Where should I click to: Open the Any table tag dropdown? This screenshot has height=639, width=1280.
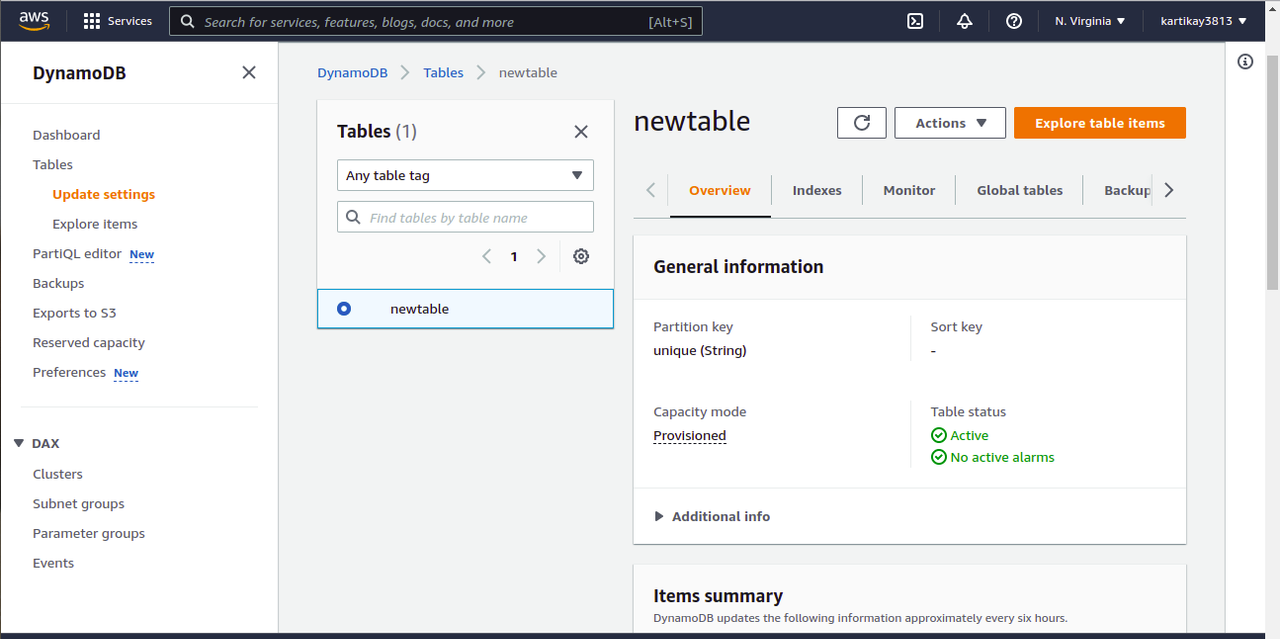[x=465, y=175]
